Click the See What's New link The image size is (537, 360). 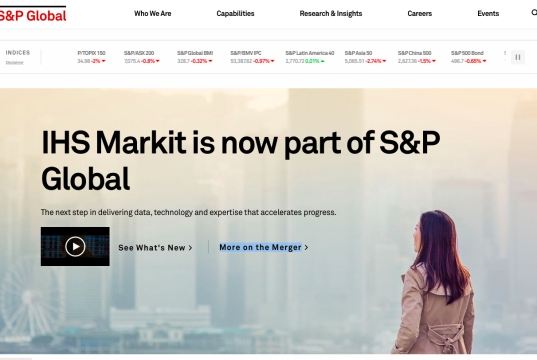[155, 248]
